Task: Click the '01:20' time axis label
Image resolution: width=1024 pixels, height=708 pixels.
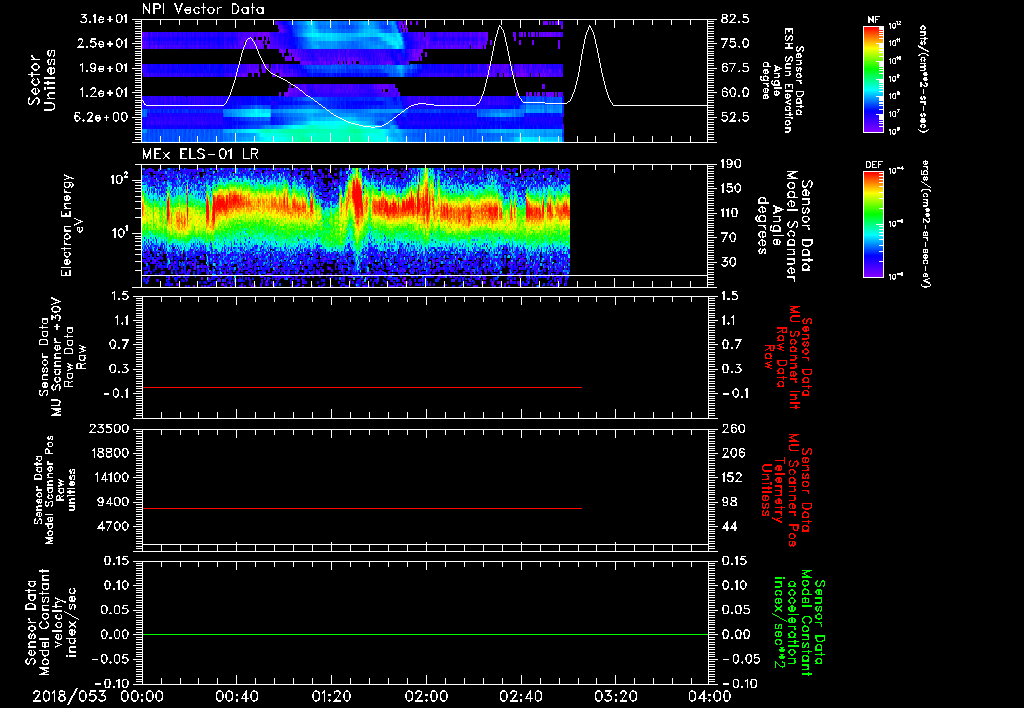Action: point(331,696)
